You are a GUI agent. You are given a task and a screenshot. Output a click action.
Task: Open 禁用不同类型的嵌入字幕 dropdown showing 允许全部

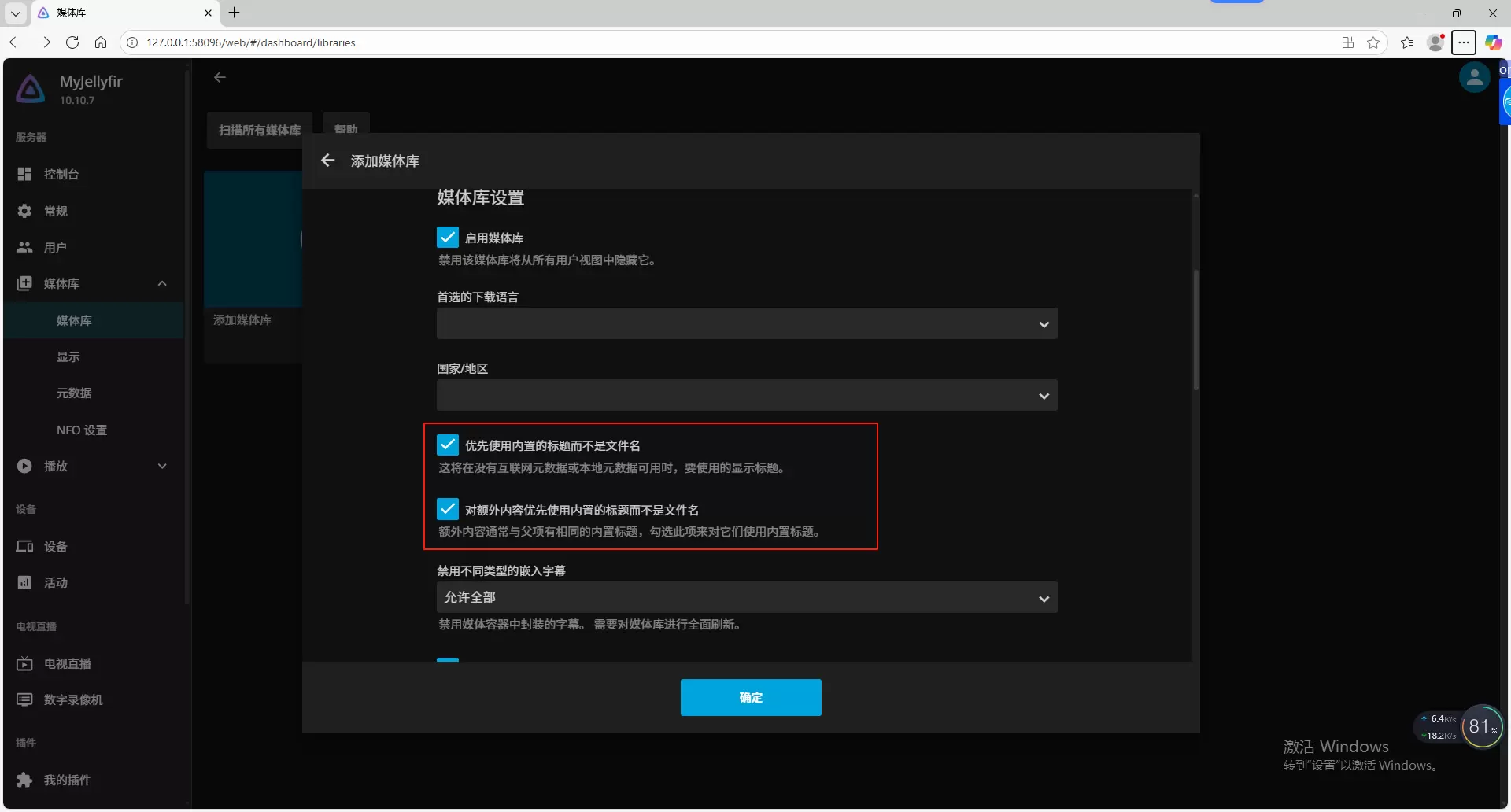[746, 598]
